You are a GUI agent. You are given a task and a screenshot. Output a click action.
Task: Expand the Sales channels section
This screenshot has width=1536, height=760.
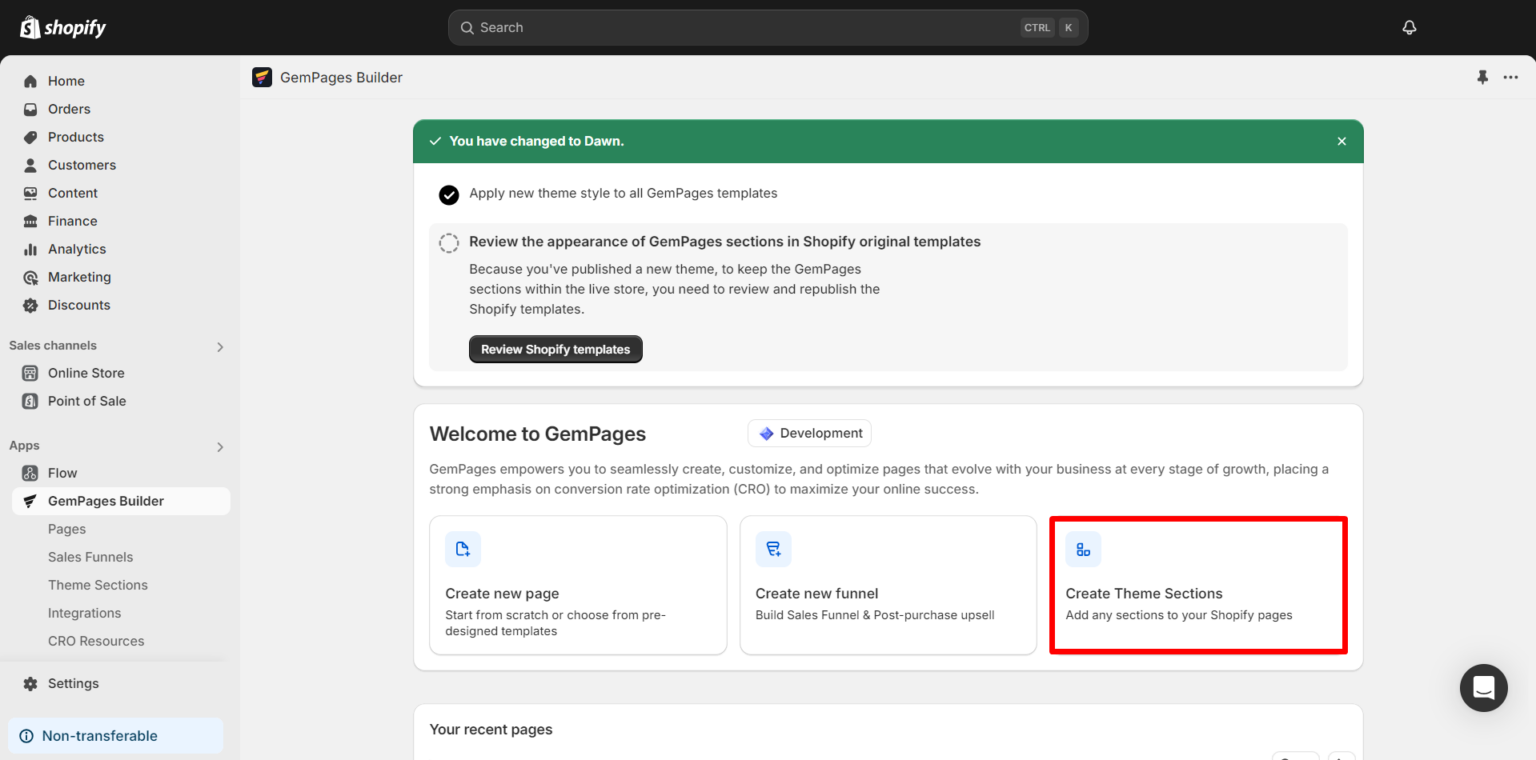click(x=220, y=346)
